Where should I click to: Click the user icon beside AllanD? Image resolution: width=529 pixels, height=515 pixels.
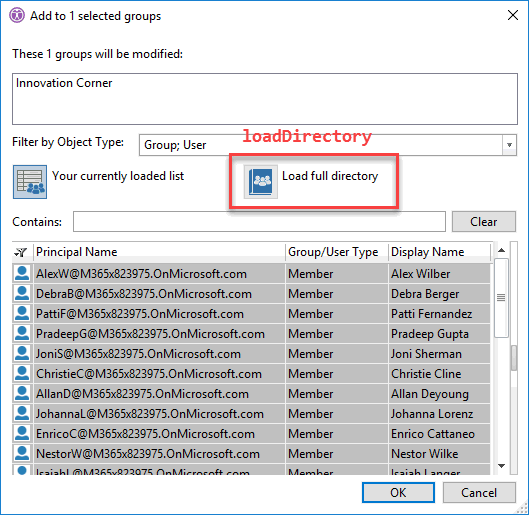[x=22, y=393]
